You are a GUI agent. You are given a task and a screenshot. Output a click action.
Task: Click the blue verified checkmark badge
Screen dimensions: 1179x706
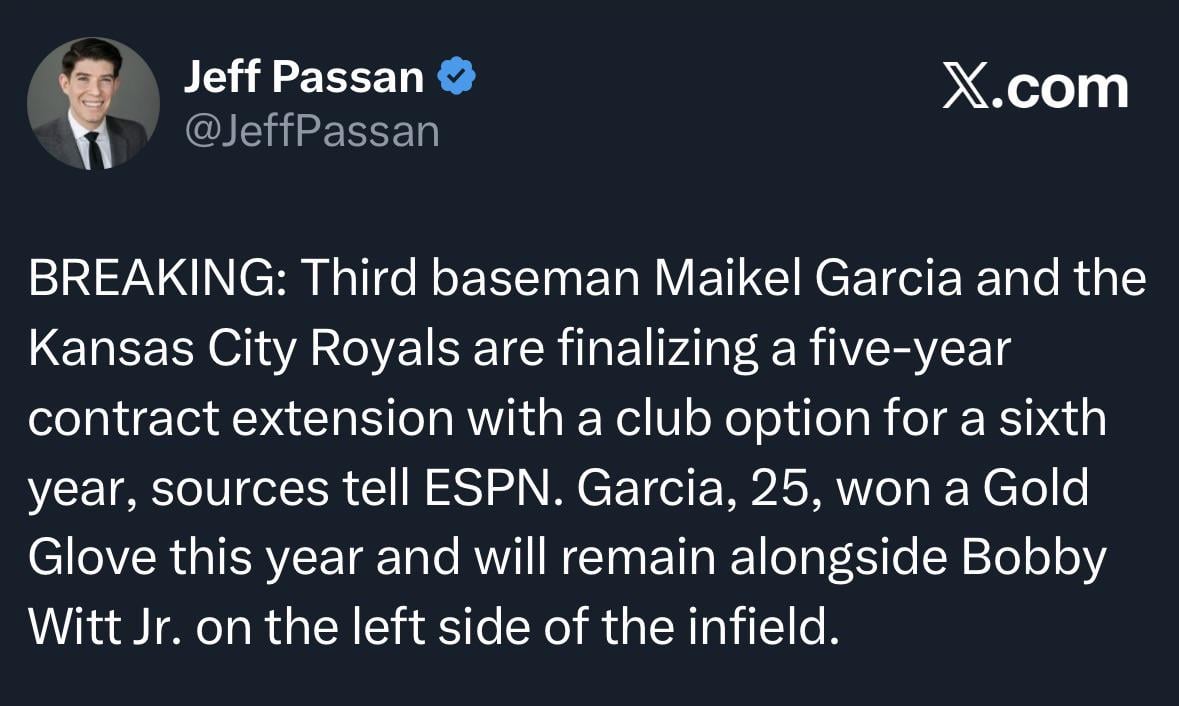[456, 77]
